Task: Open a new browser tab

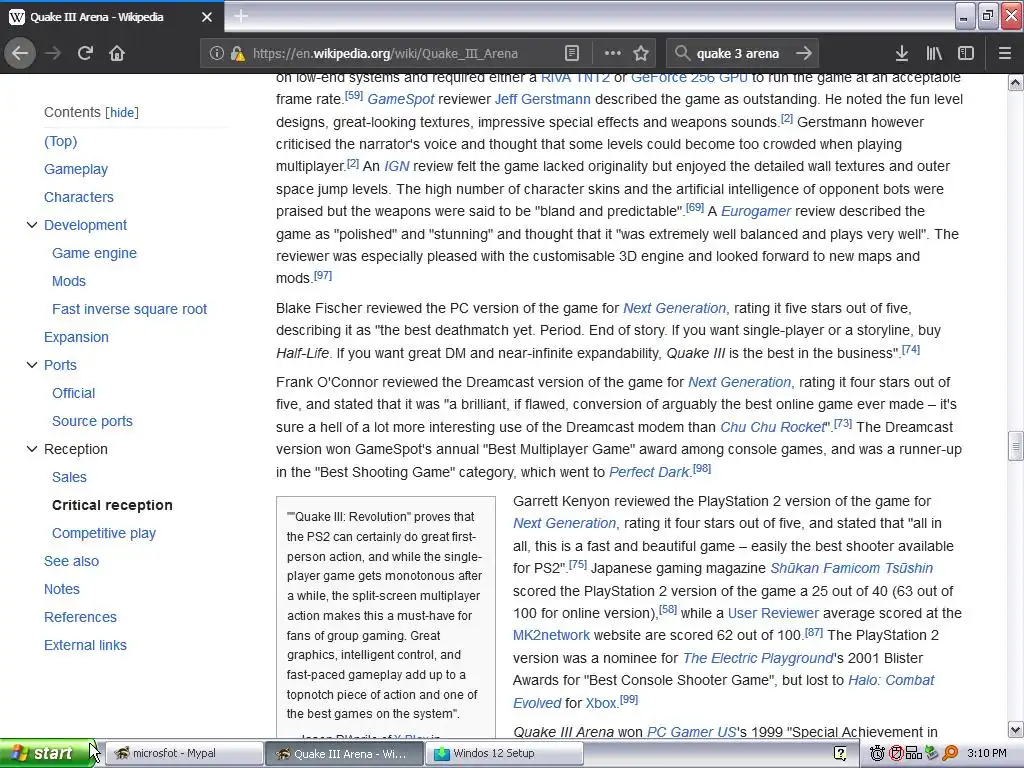Action: click(240, 16)
